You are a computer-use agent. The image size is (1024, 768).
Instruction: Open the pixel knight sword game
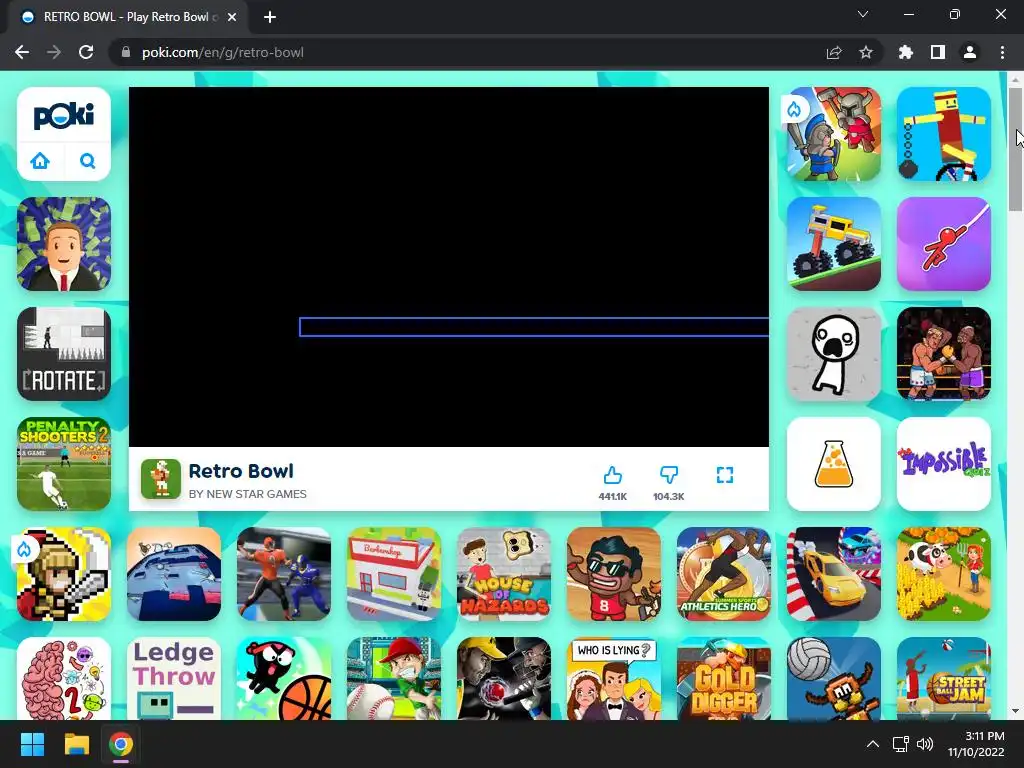64,574
